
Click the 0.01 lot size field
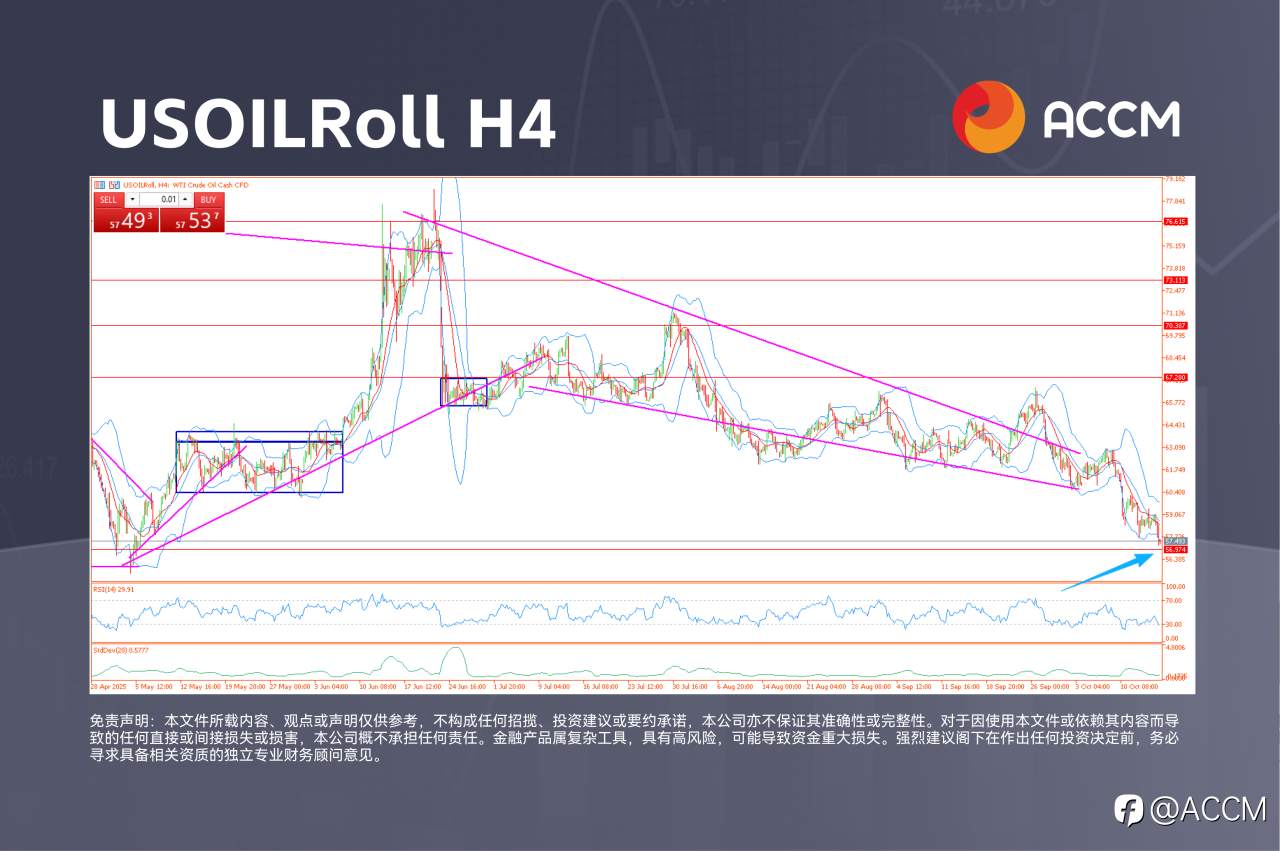pos(168,199)
